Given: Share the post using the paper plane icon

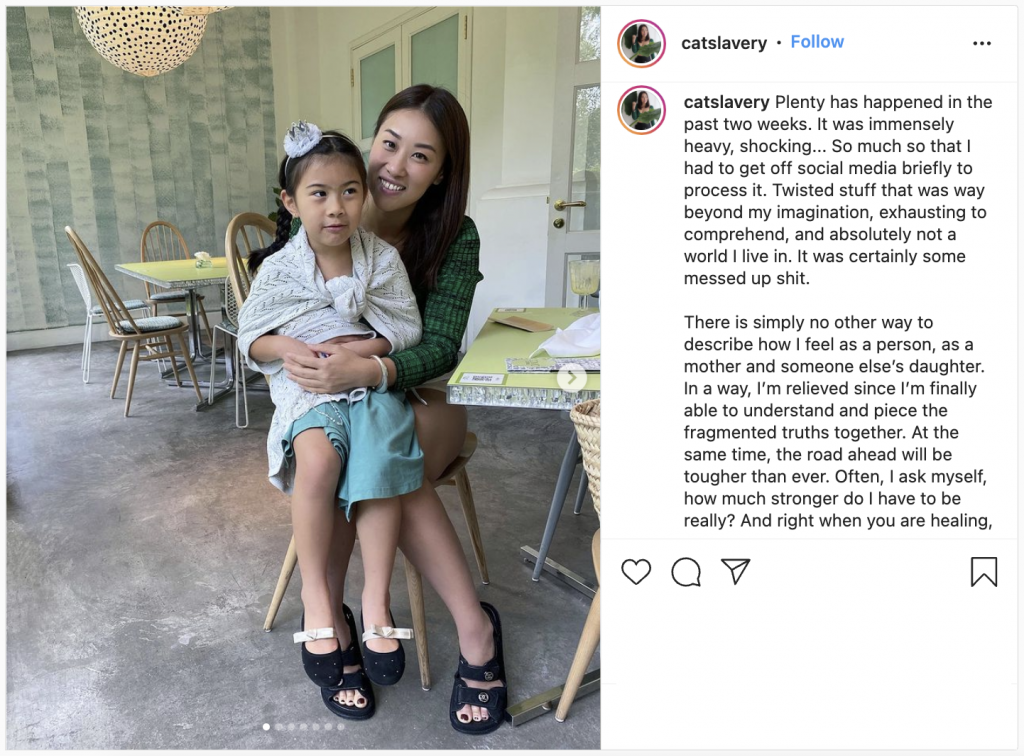Looking at the screenshot, I should coord(735,571).
